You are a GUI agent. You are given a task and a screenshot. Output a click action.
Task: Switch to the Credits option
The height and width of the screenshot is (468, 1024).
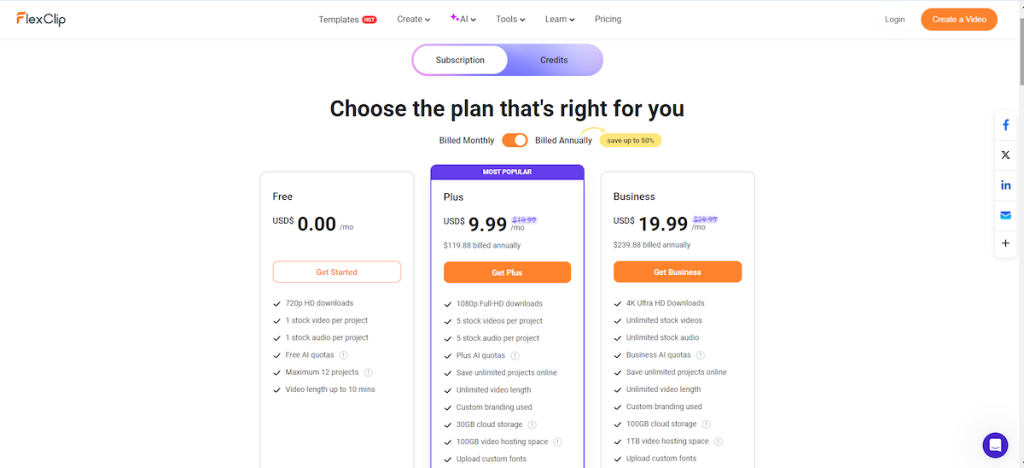click(554, 60)
